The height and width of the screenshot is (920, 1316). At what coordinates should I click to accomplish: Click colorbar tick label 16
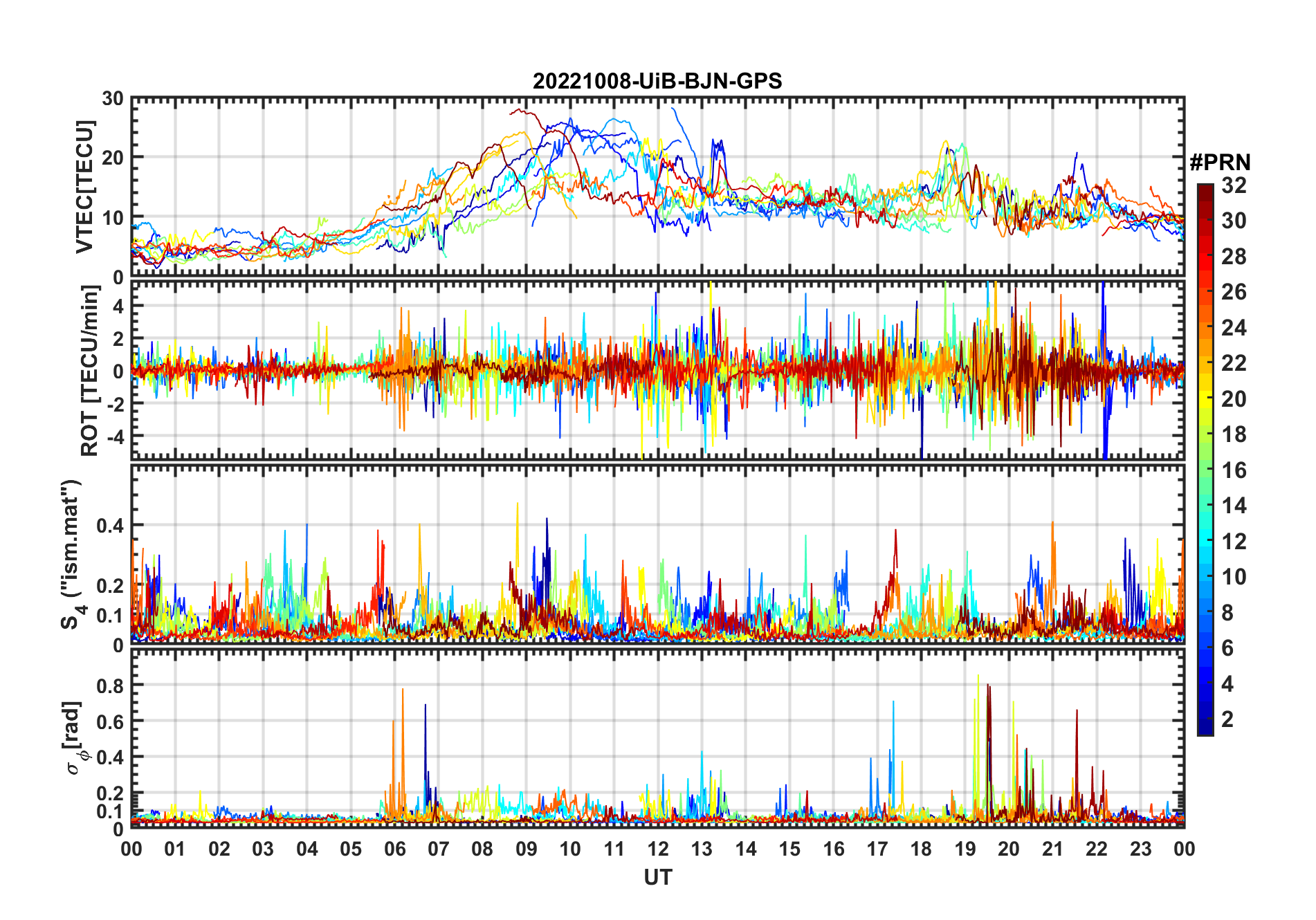[1234, 470]
